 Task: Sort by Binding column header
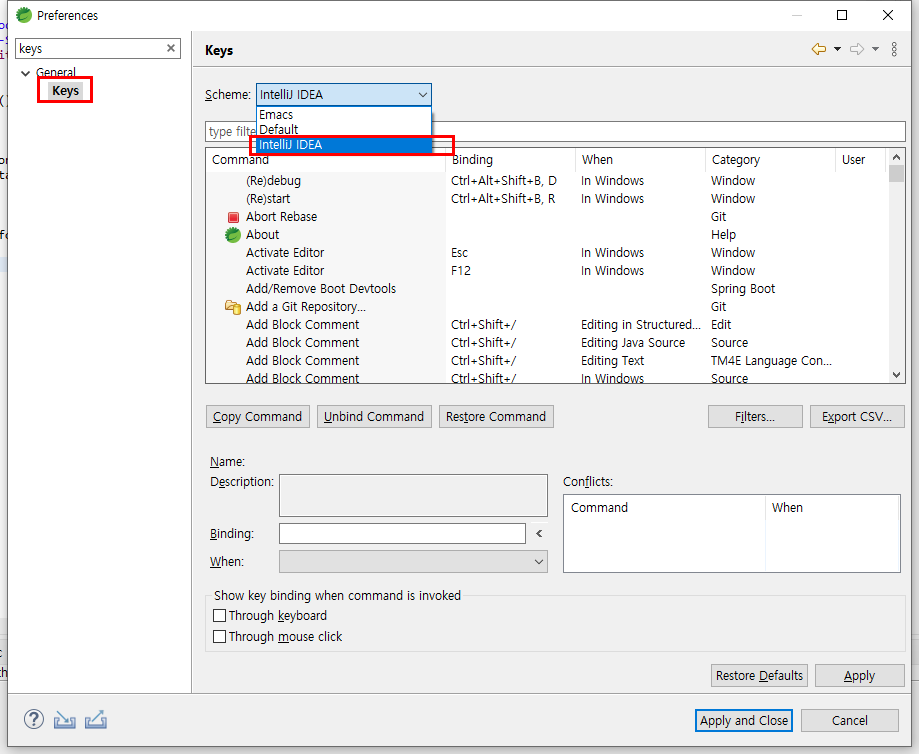tap(510, 159)
